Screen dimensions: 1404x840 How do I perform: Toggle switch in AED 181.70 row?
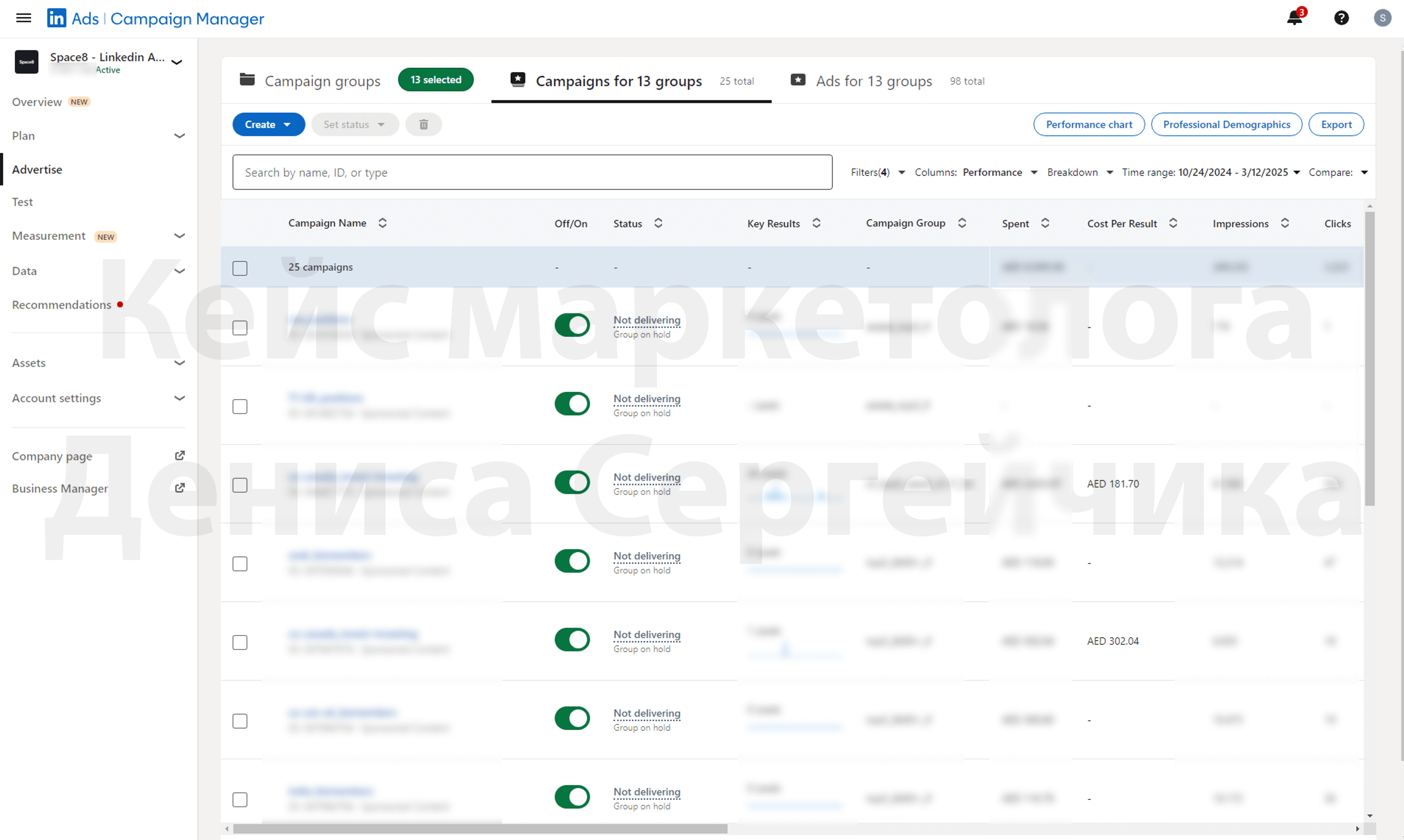click(x=572, y=483)
